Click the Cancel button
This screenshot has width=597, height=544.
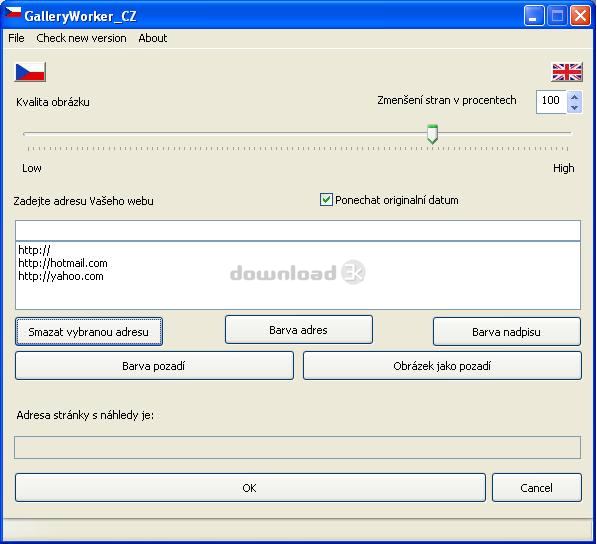[536, 488]
